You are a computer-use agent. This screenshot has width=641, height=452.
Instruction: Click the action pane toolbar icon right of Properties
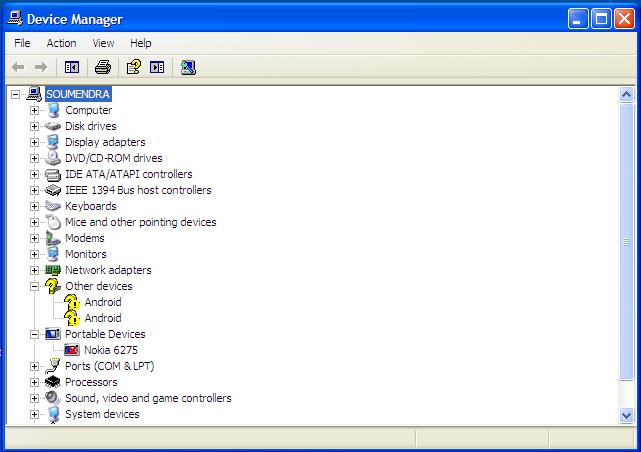(x=157, y=67)
